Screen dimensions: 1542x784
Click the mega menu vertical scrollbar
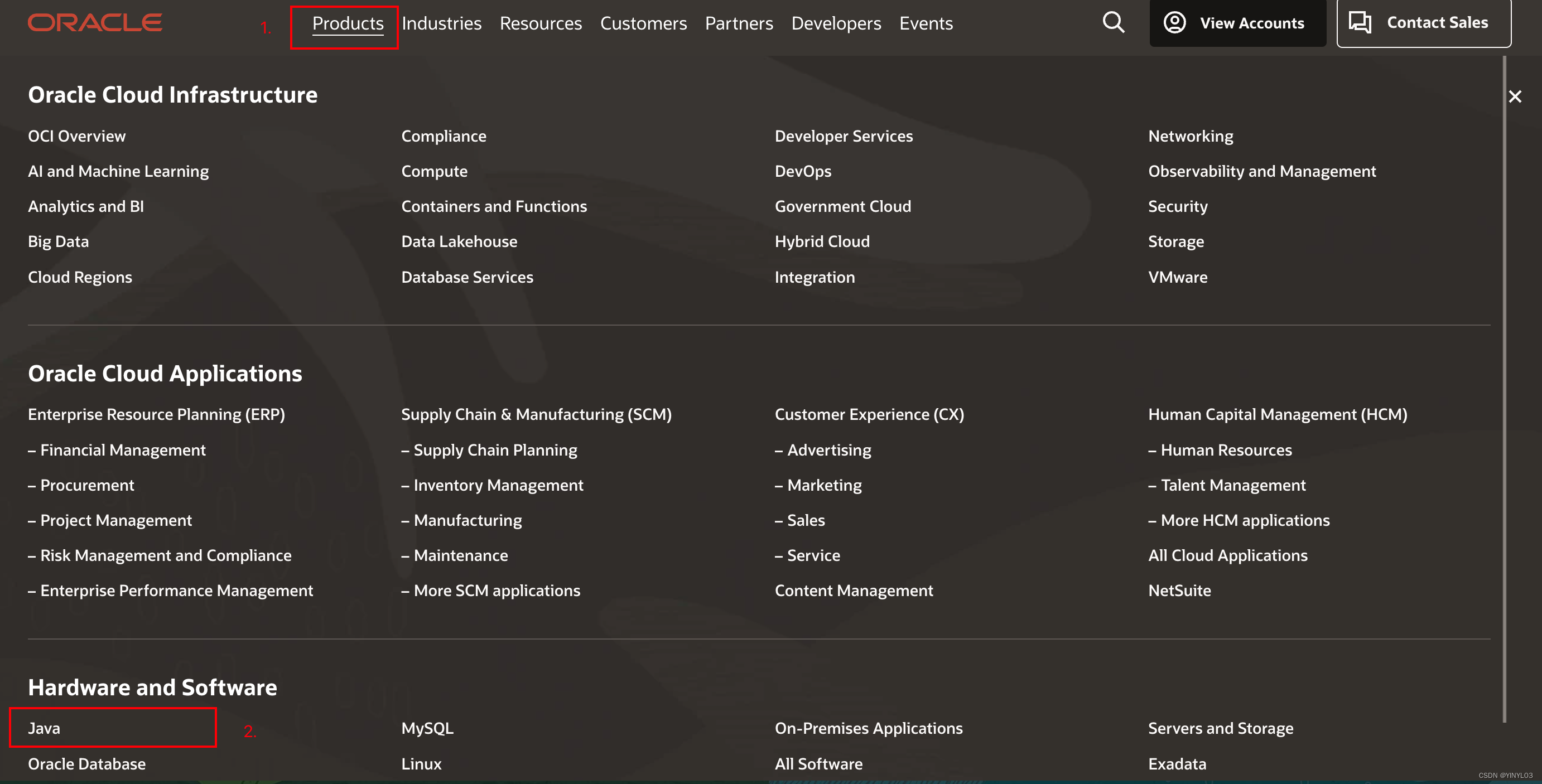tap(1504, 389)
